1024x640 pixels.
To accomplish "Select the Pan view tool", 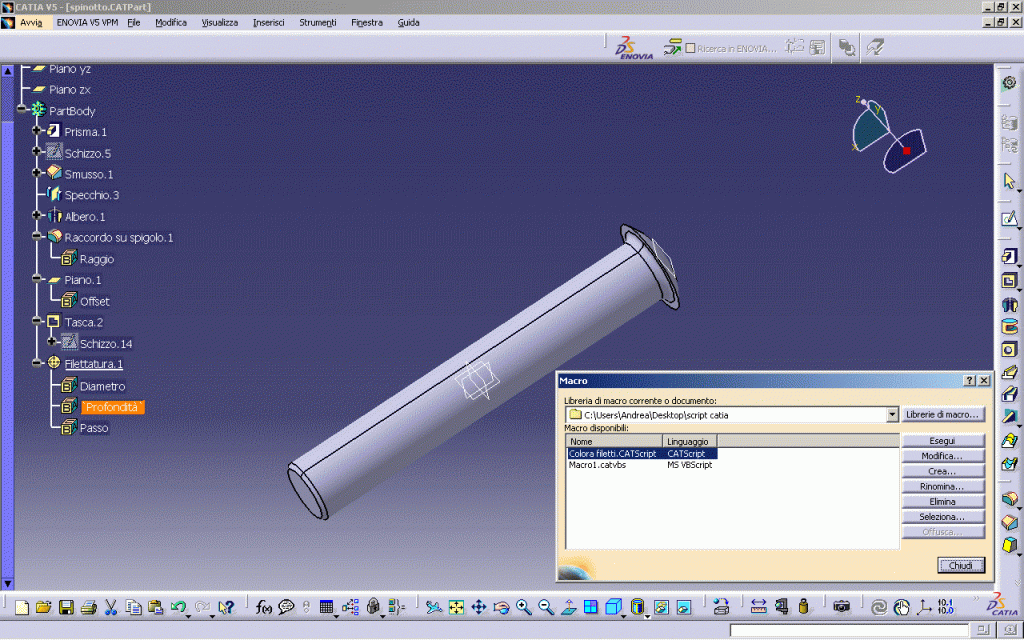I will (478, 607).
